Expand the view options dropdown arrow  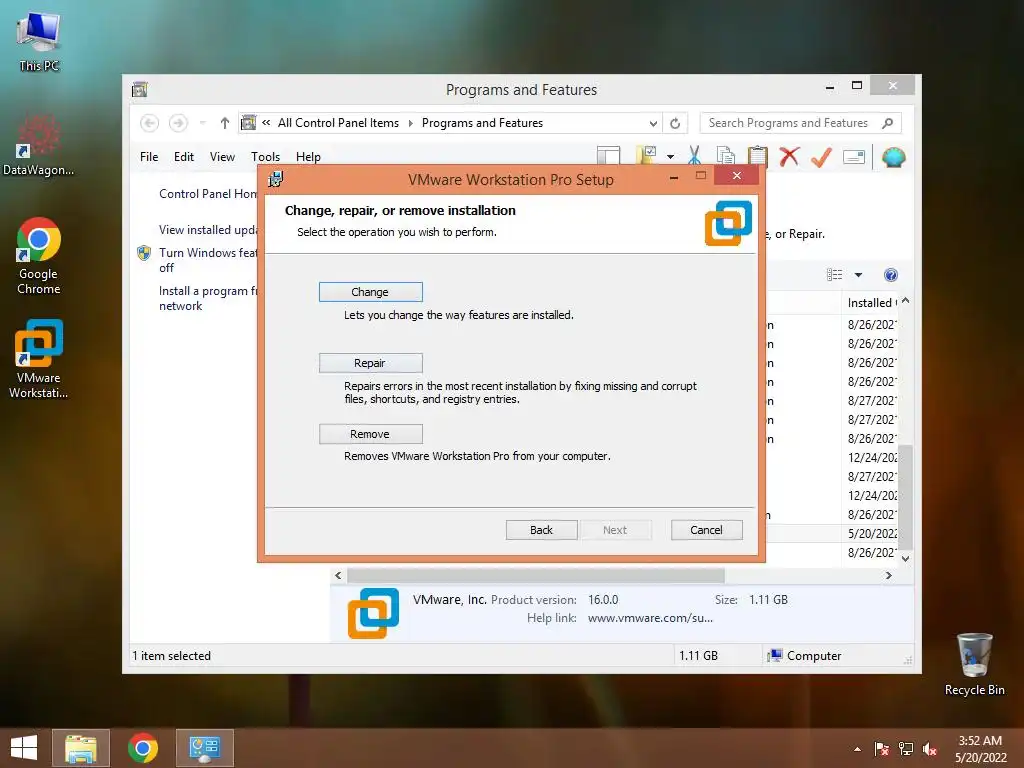point(858,275)
